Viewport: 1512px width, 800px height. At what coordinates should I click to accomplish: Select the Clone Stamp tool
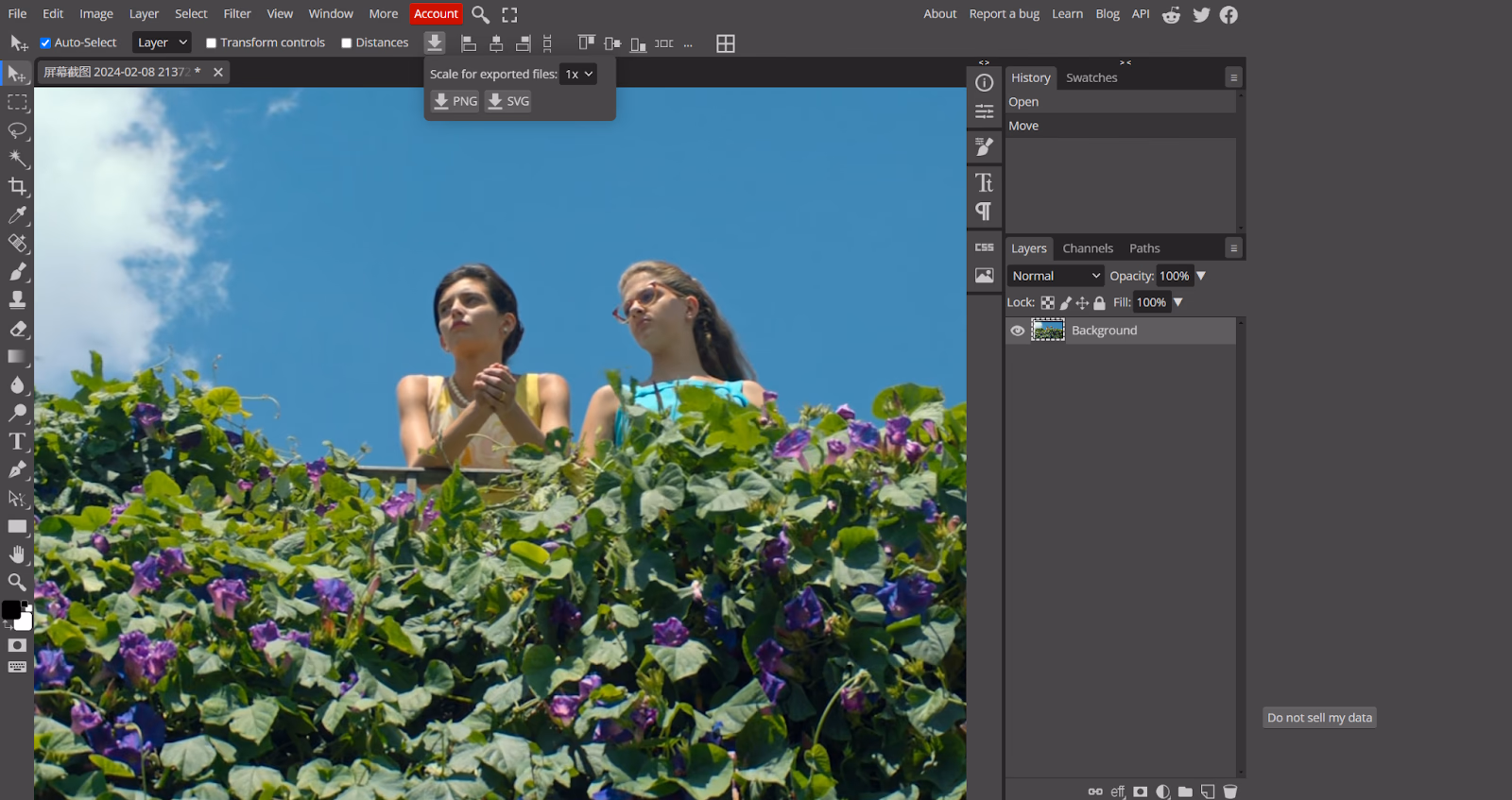(17, 300)
